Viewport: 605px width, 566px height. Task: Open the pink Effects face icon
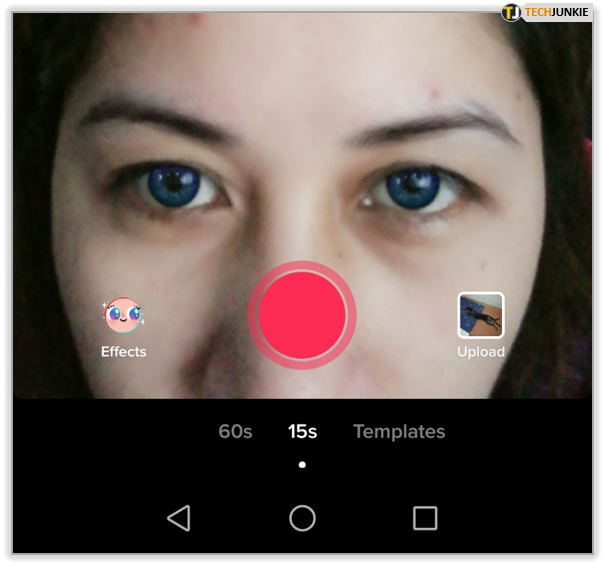pos(123,316)
